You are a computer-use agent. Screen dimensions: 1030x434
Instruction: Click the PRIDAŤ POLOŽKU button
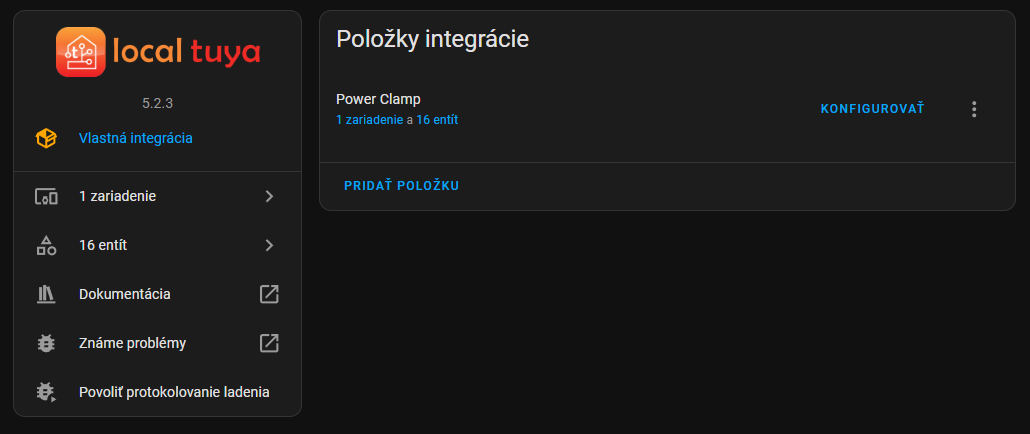tap(401, 186)
